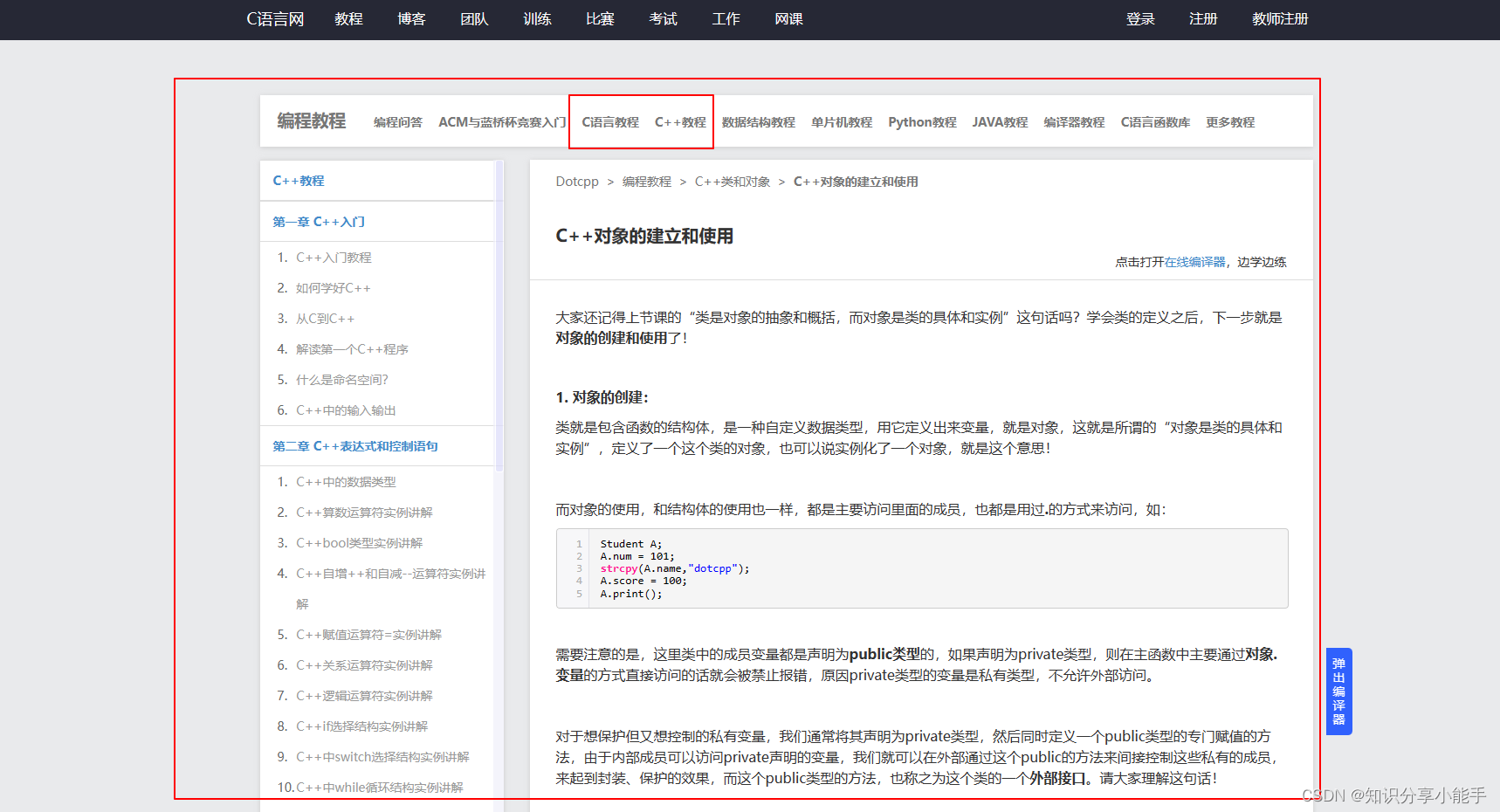The image size is (1500, 812).
Task: Click the 登录 login link
Action: coord(1140,19)
